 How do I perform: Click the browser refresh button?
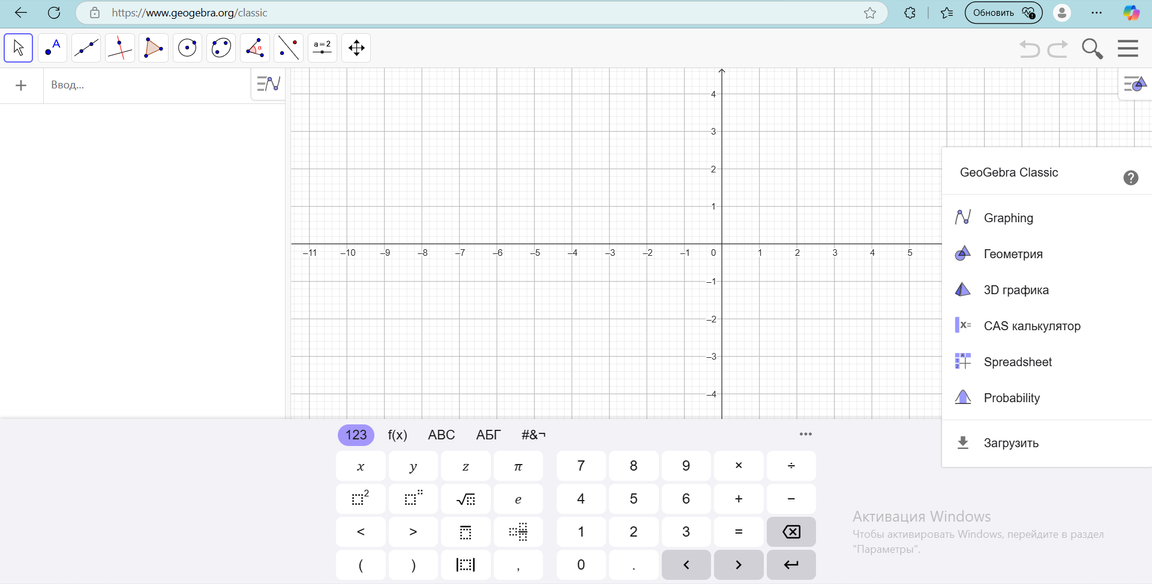coord(54,13)
